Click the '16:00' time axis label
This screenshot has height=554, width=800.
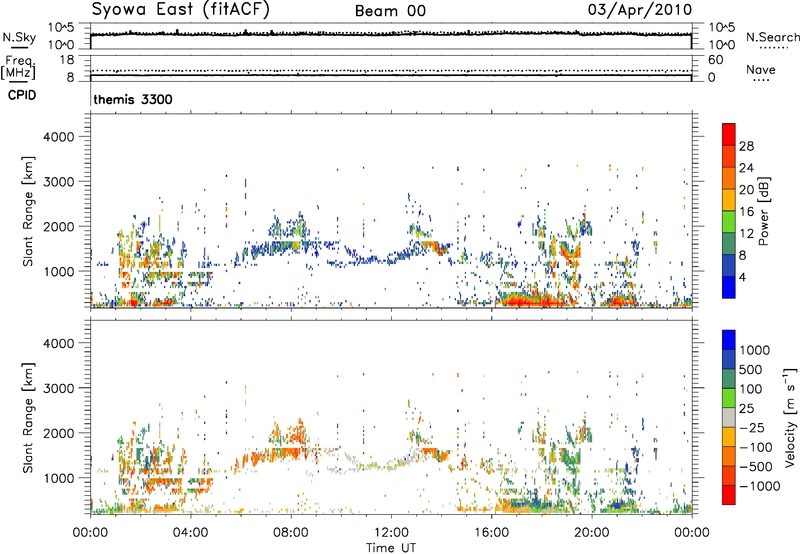(x=491, y=533)
